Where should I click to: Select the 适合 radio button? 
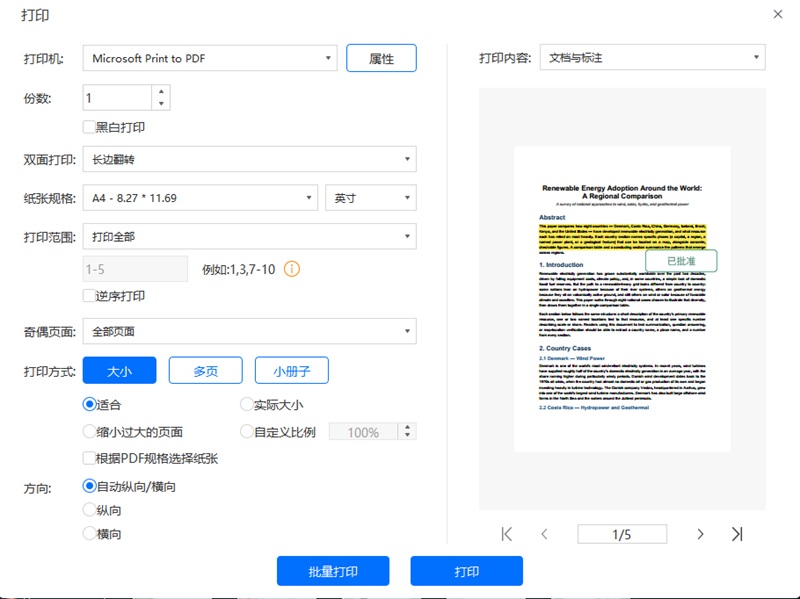coord(89,405)
